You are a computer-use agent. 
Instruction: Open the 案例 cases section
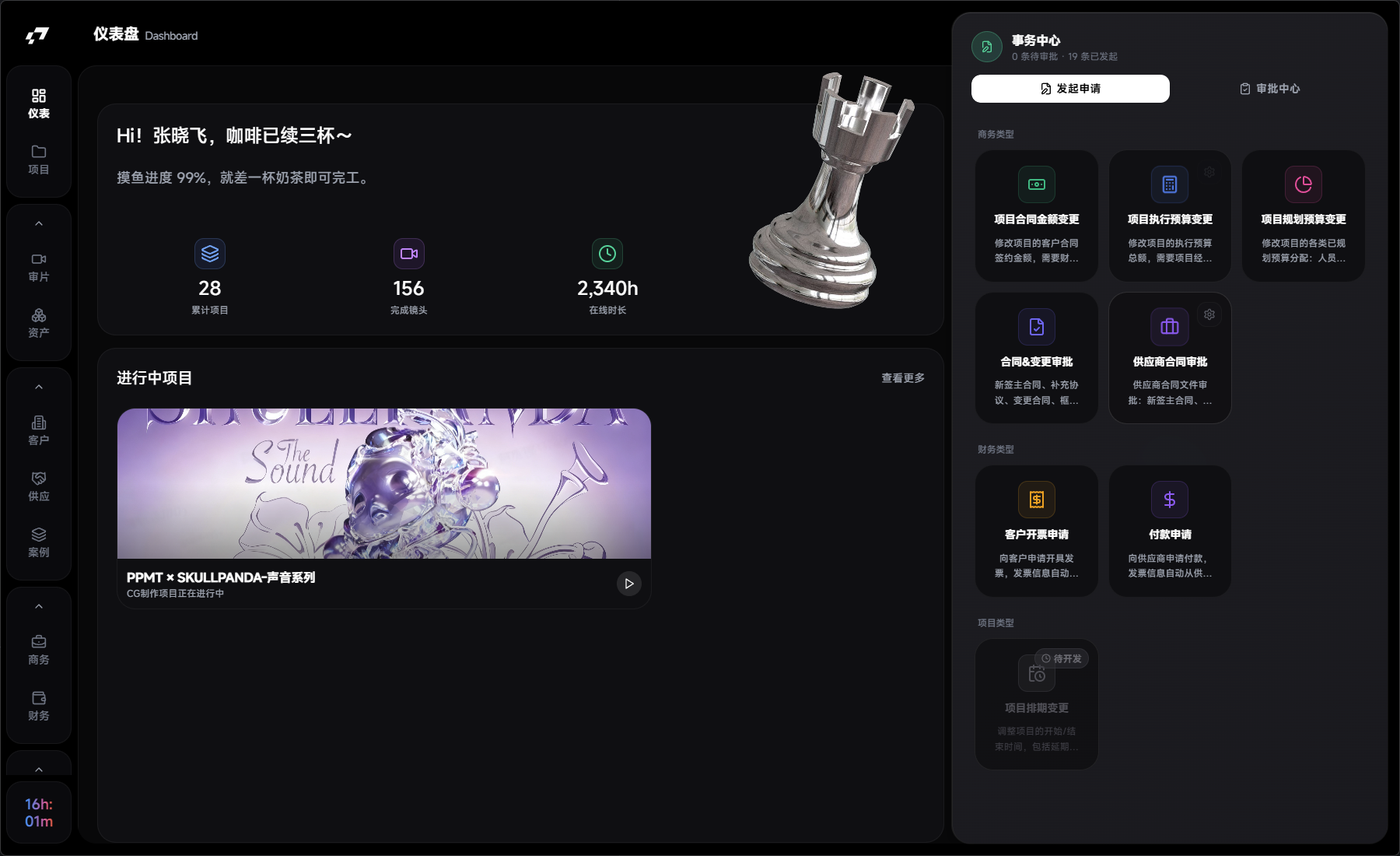[39, 542]
